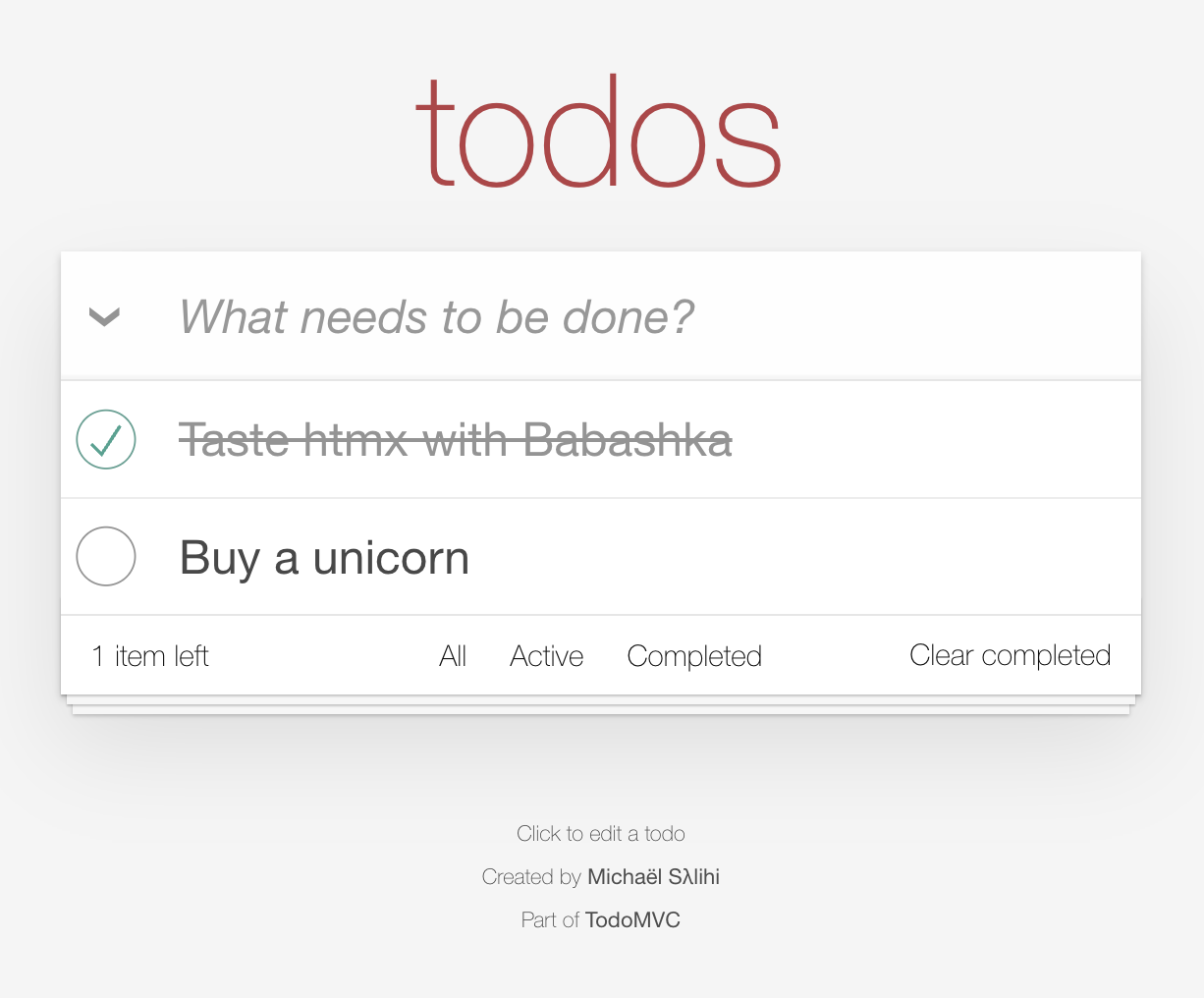Open the TodoMVC link

click(632, 920)
